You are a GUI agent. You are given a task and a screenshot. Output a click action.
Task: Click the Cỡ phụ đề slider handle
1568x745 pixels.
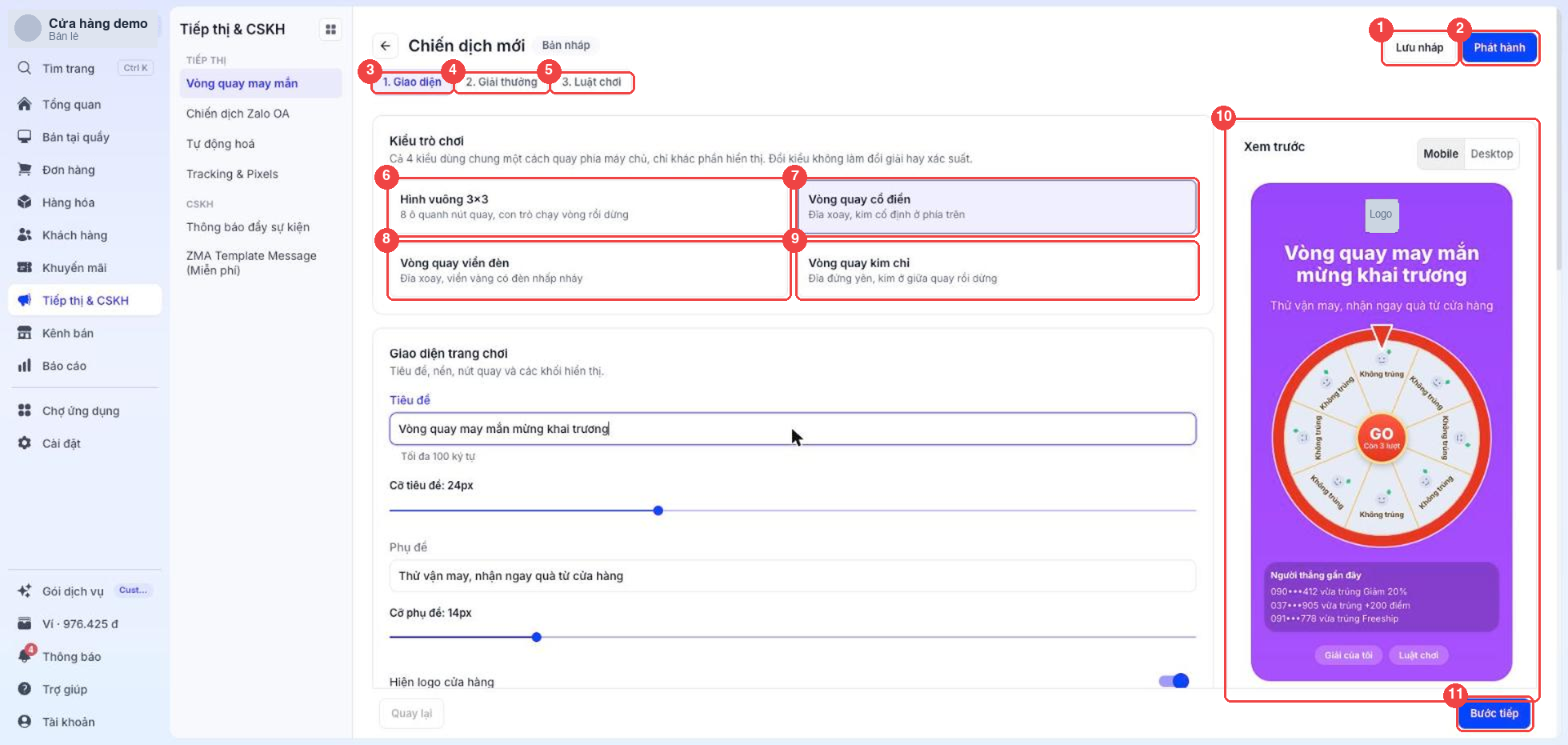(x=537, y=637)
